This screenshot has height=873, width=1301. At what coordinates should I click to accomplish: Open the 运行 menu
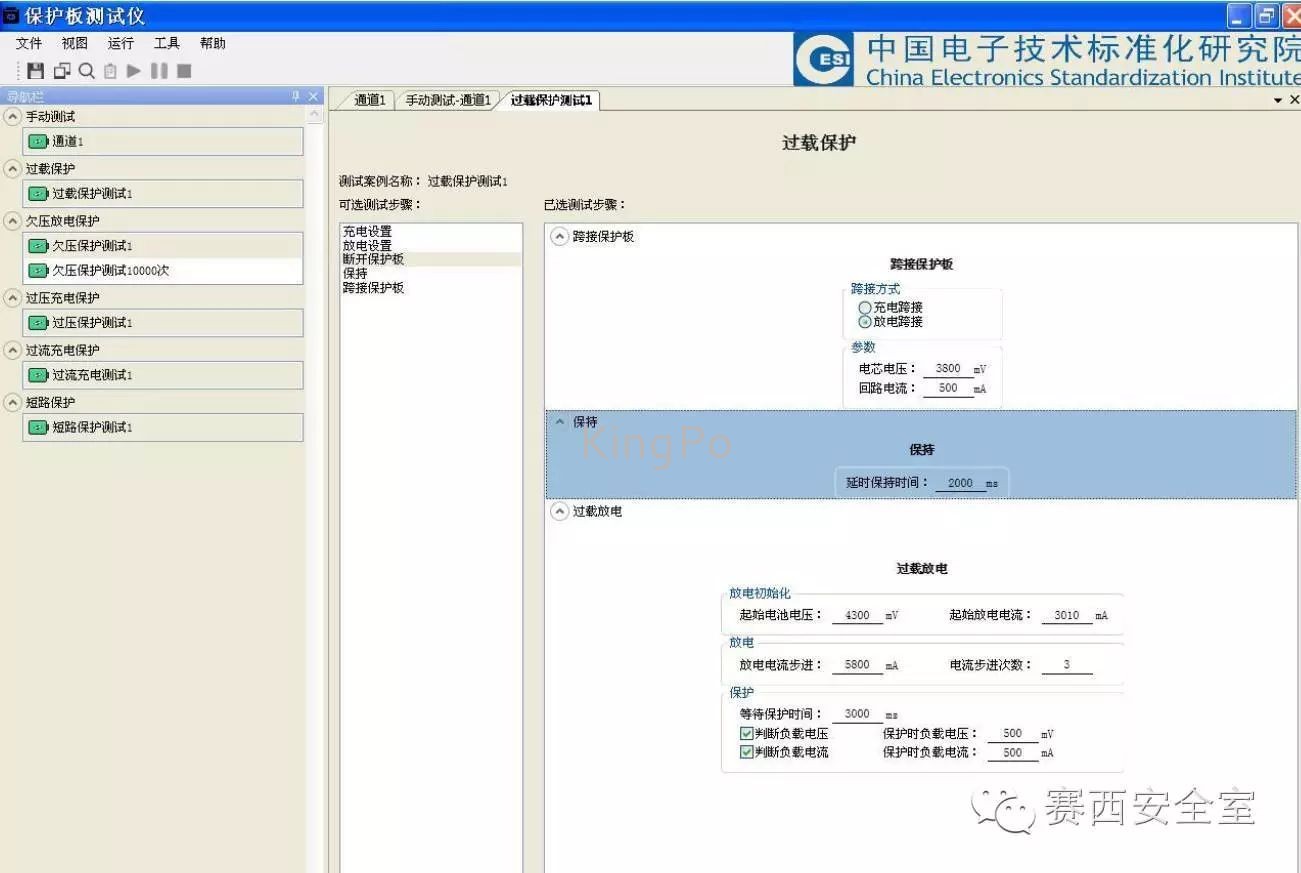(121, 43)
